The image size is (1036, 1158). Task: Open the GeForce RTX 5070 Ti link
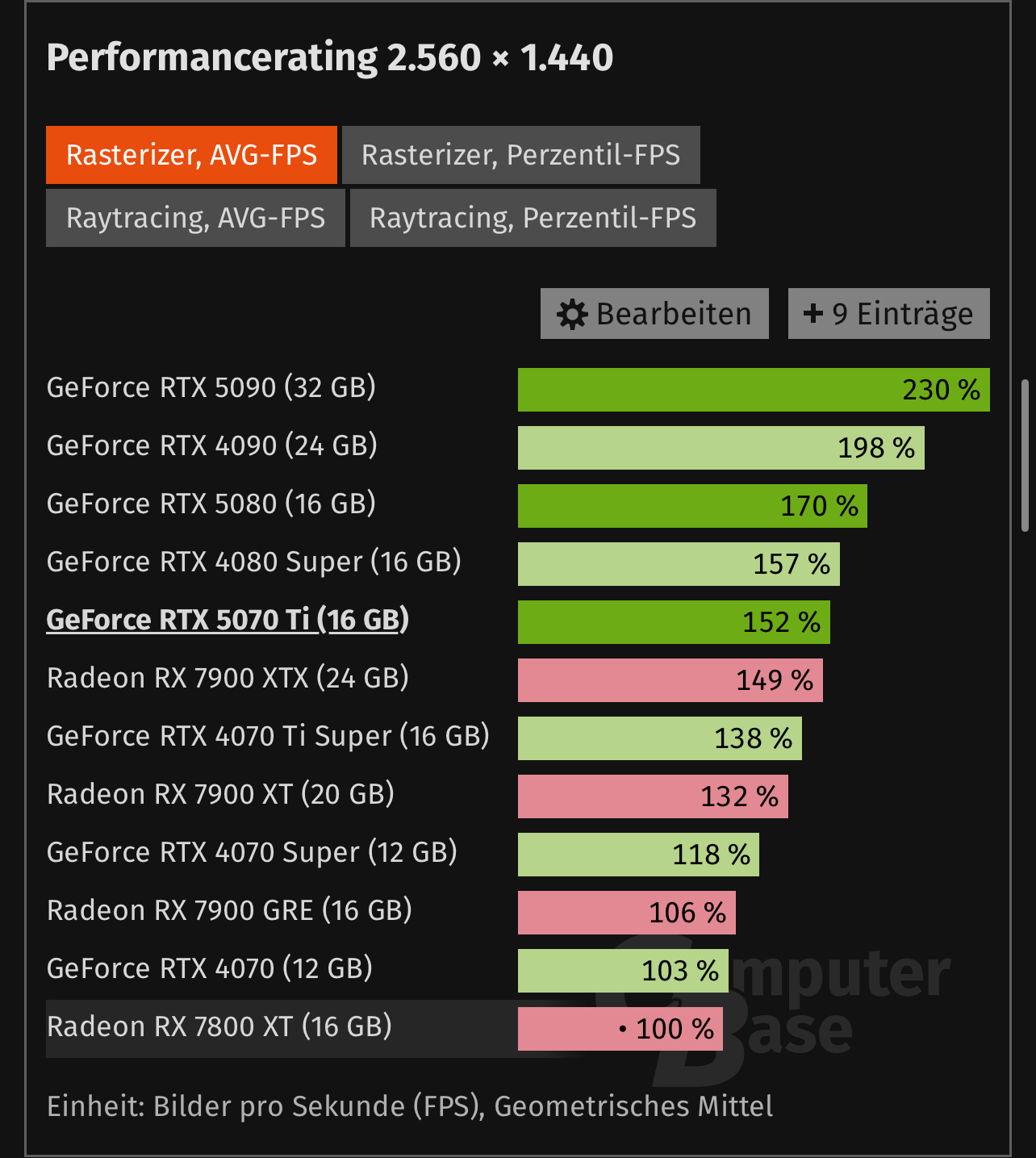228,620
